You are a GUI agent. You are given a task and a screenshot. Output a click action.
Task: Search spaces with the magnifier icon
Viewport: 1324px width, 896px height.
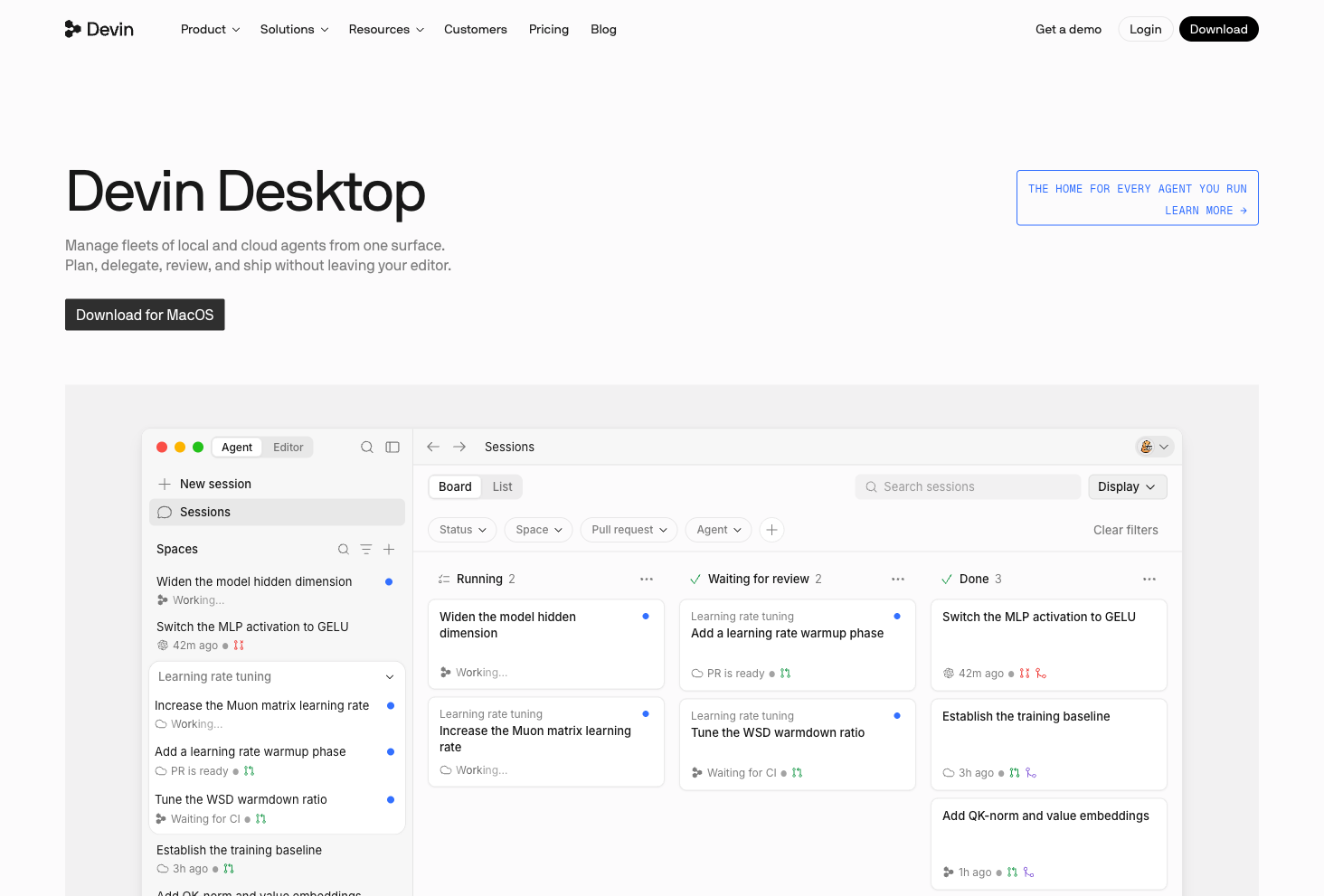(344, 549)
